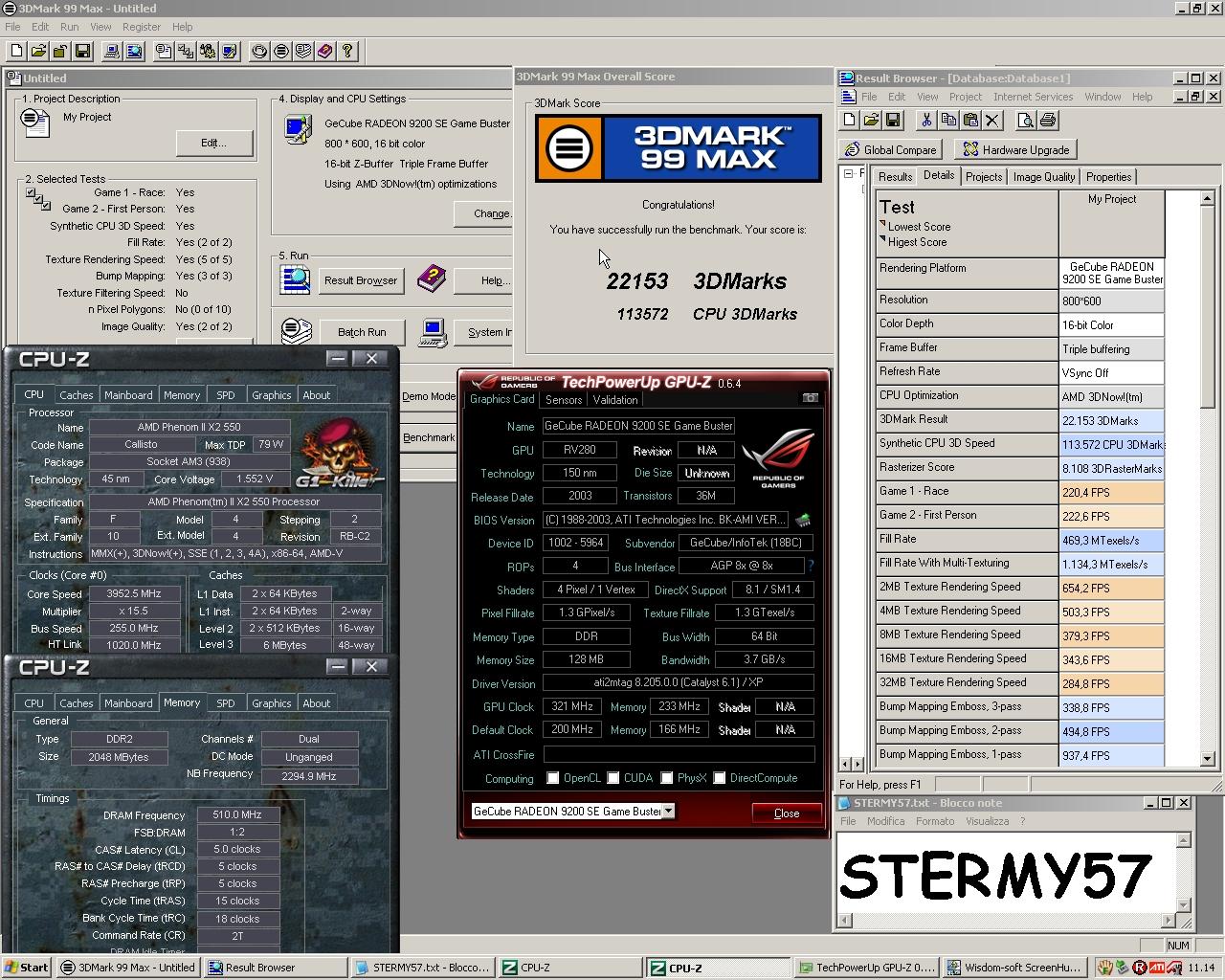Select Image Quality tab in Result Browser

click(x=1044, y=177)
